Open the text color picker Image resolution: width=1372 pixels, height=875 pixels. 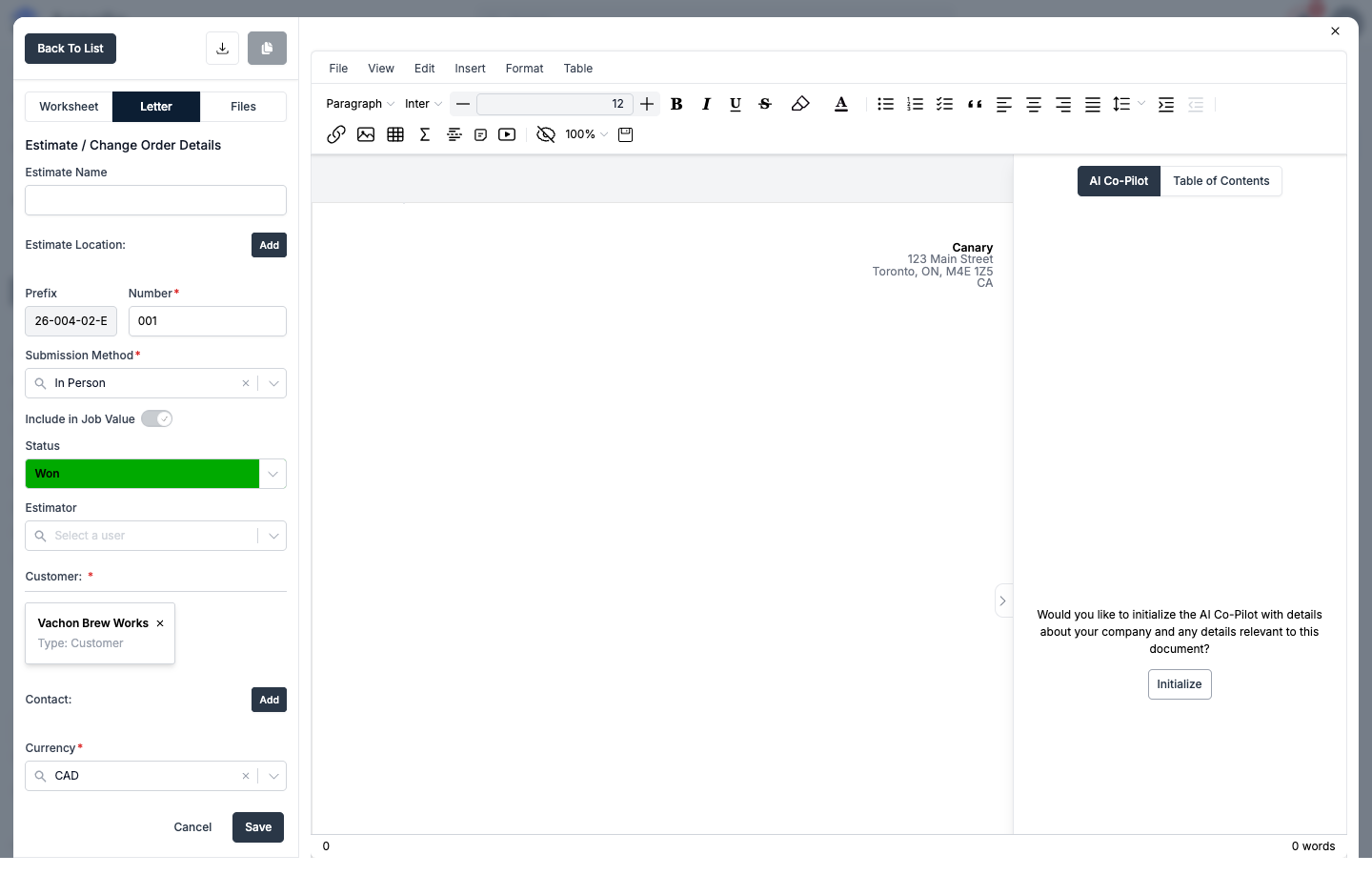[841, 104]
